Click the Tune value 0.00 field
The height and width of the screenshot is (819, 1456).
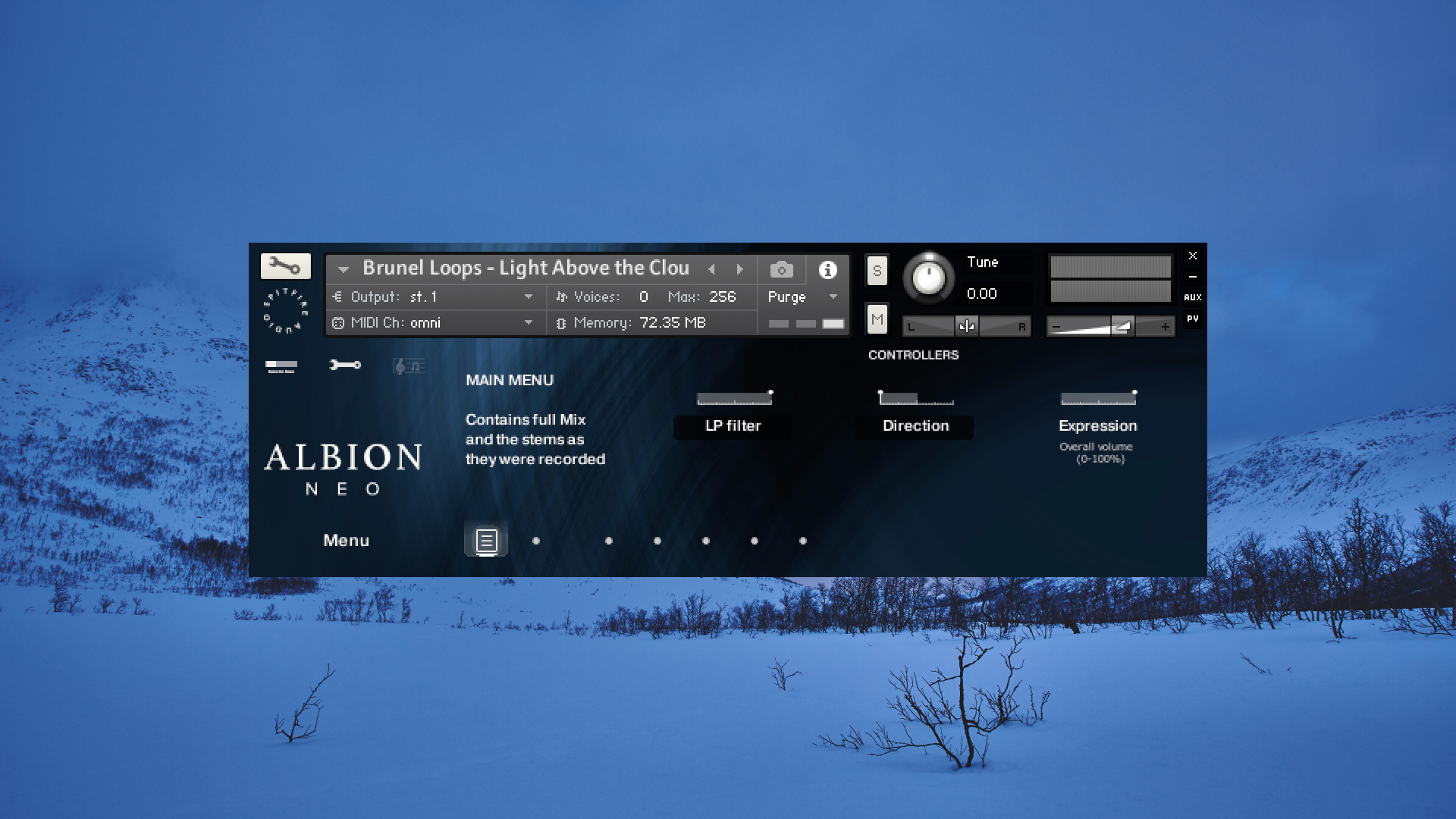[982, 294]
